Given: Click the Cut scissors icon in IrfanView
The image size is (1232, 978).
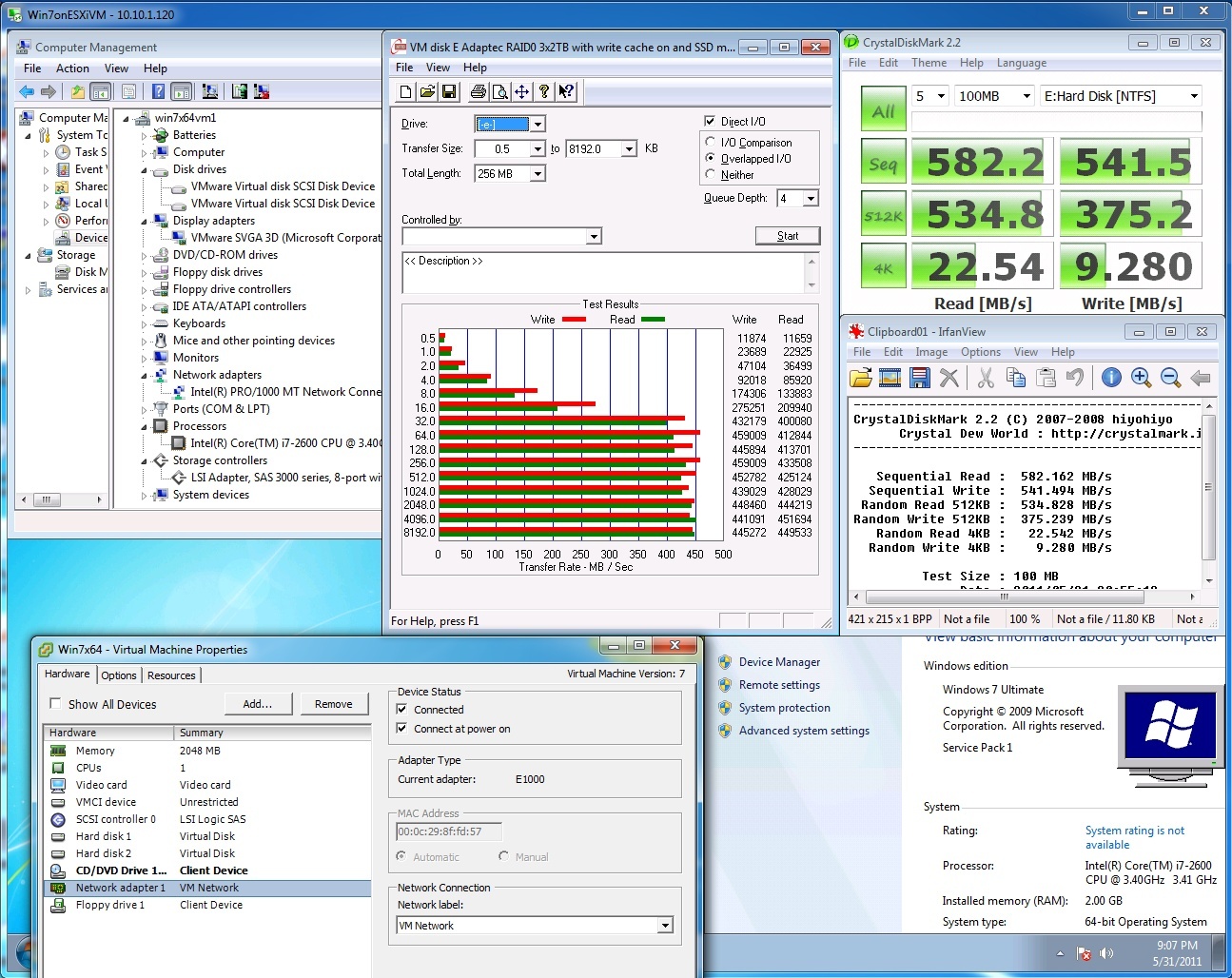Looking at the screenshot, I should [986, 378].
